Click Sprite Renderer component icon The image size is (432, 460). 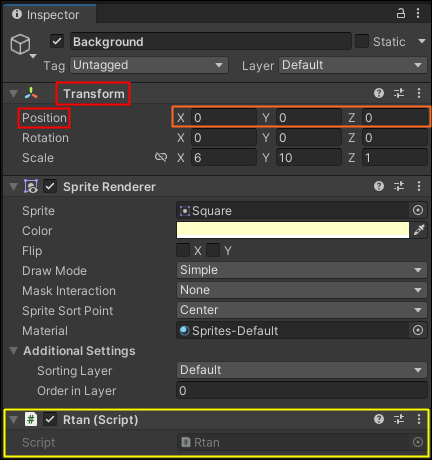[31, 186]
